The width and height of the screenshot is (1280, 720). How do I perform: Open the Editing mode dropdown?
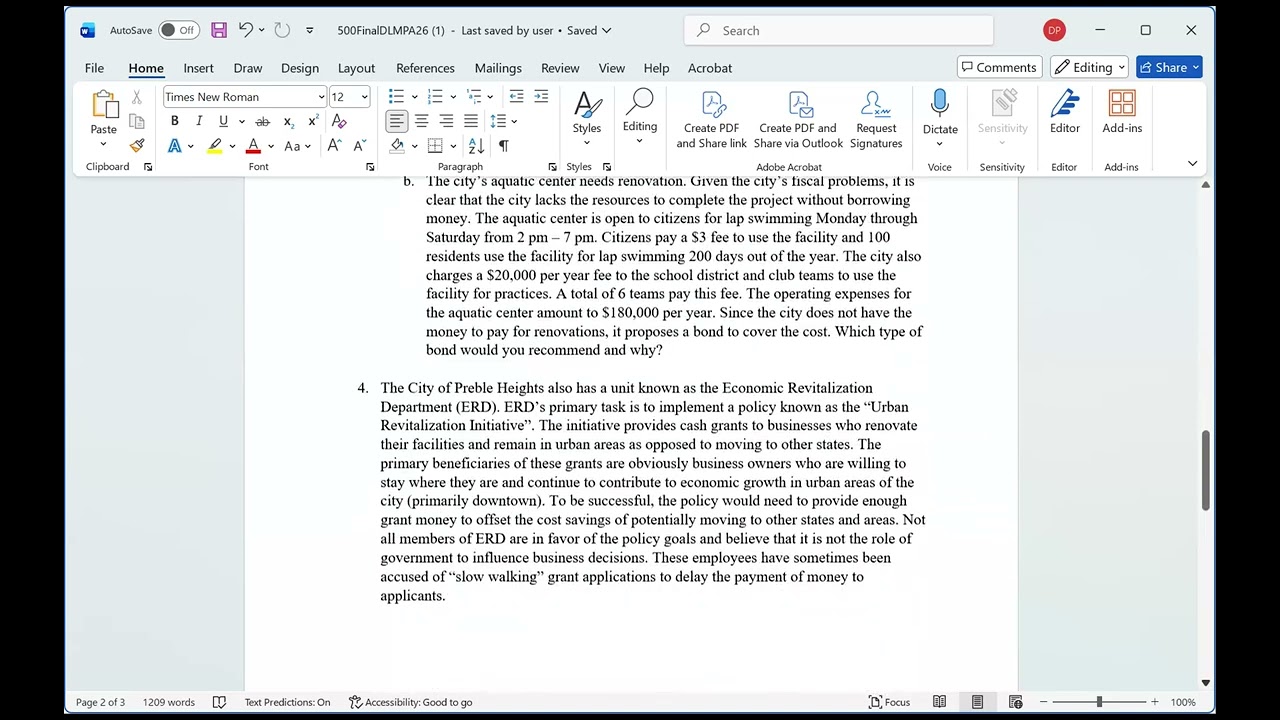[1088, 67]
